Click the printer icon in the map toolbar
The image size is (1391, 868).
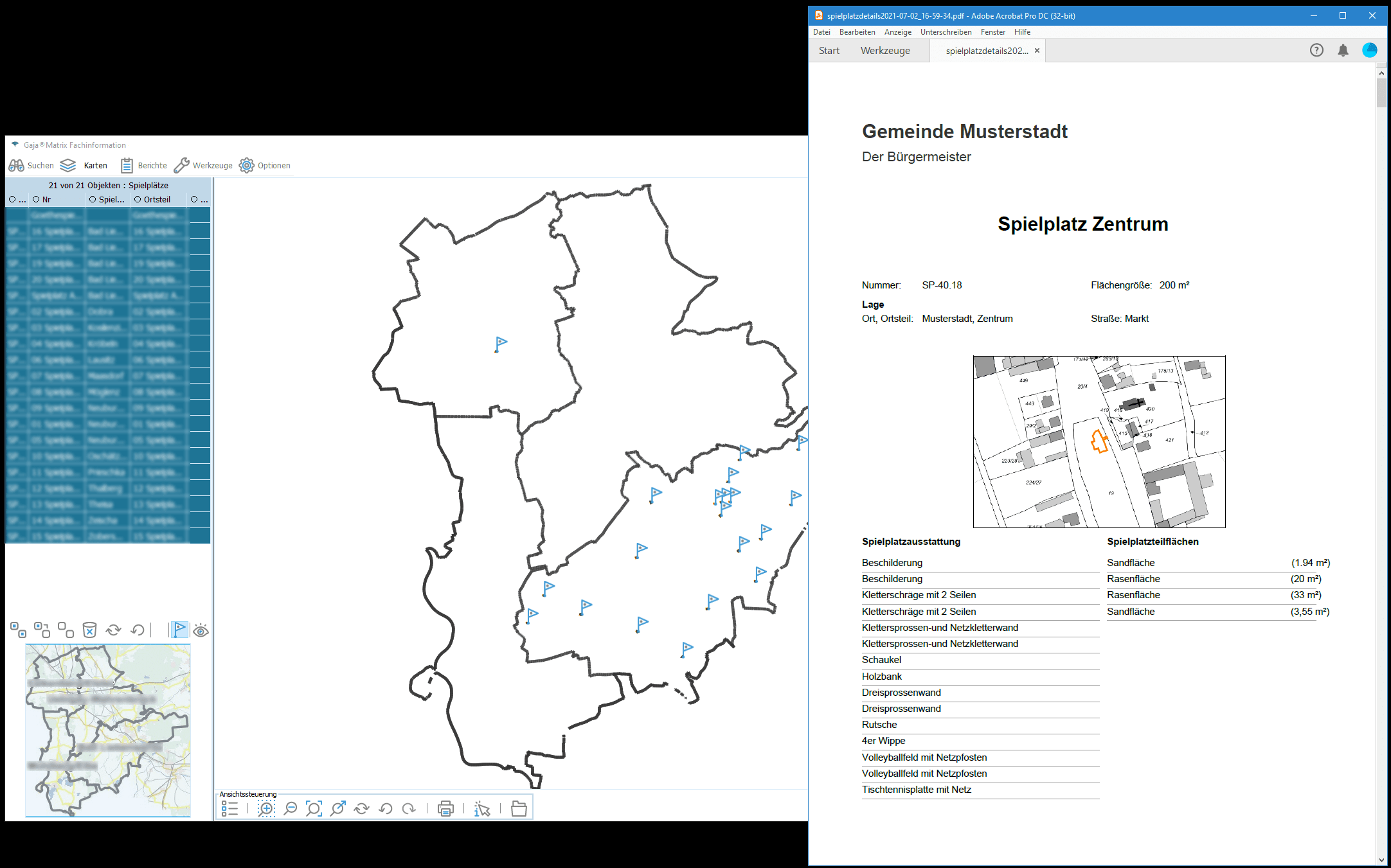(445, 809)
